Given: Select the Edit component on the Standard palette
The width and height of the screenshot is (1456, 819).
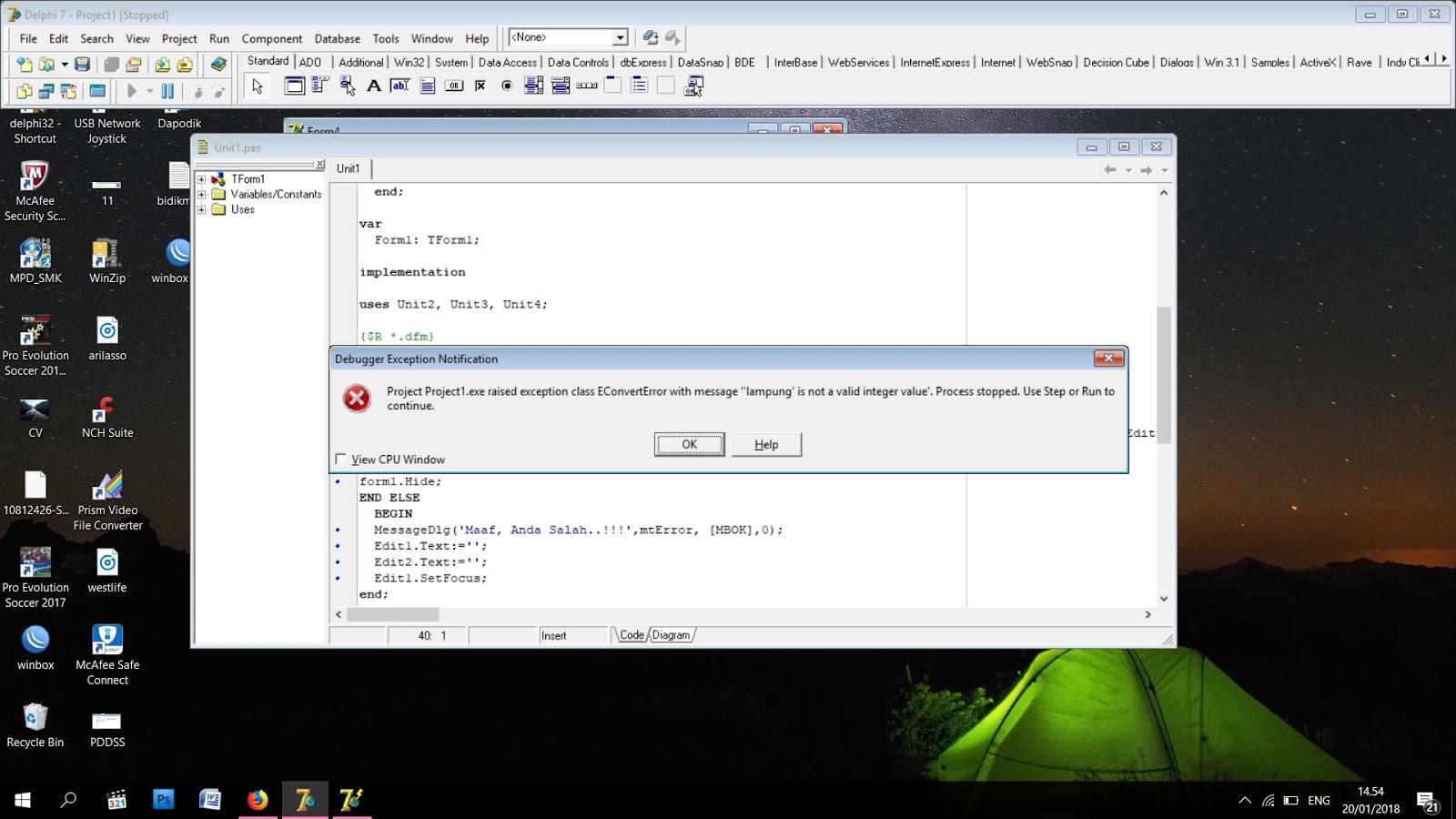Looking at the screenshot, I should click(x=399, y=86).
